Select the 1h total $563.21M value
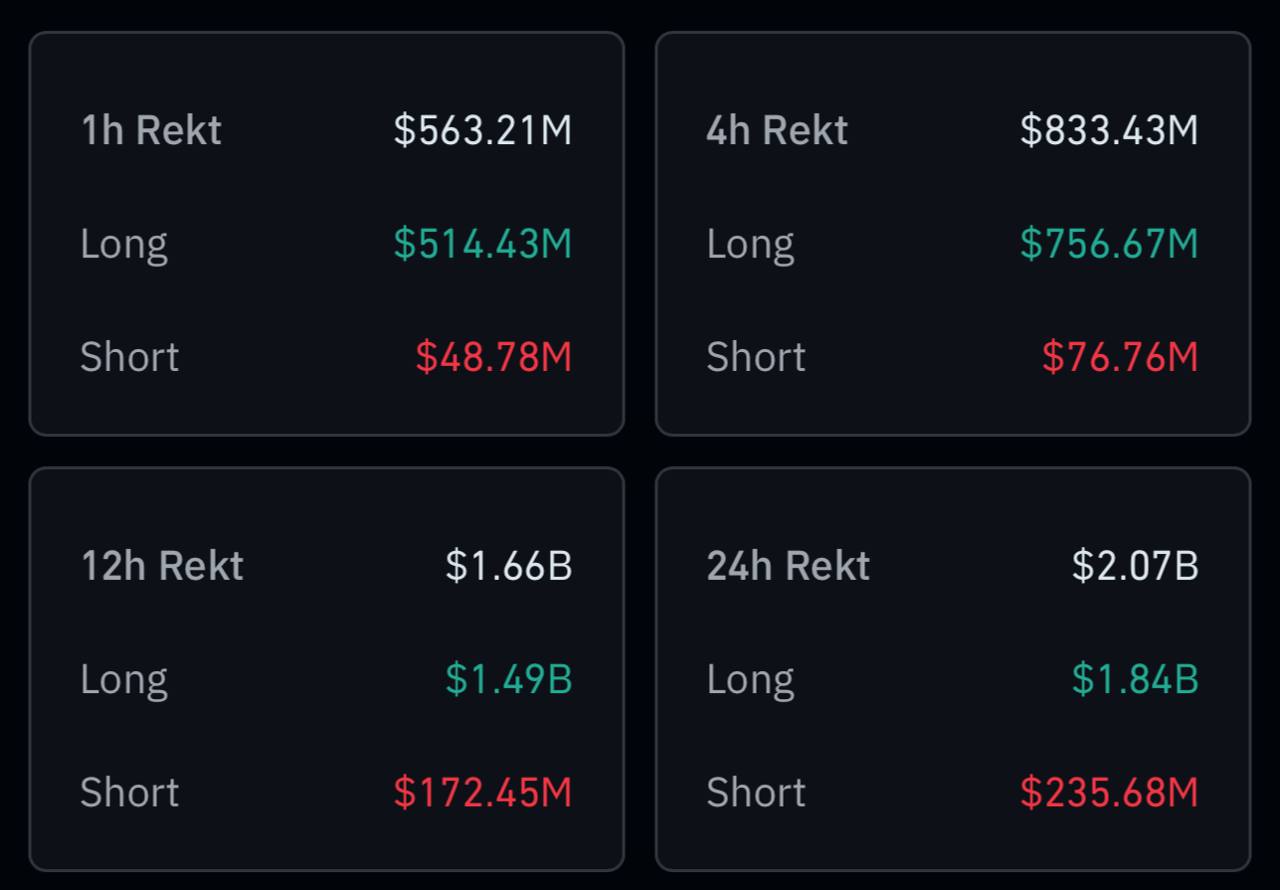 [x=482, y=130]
